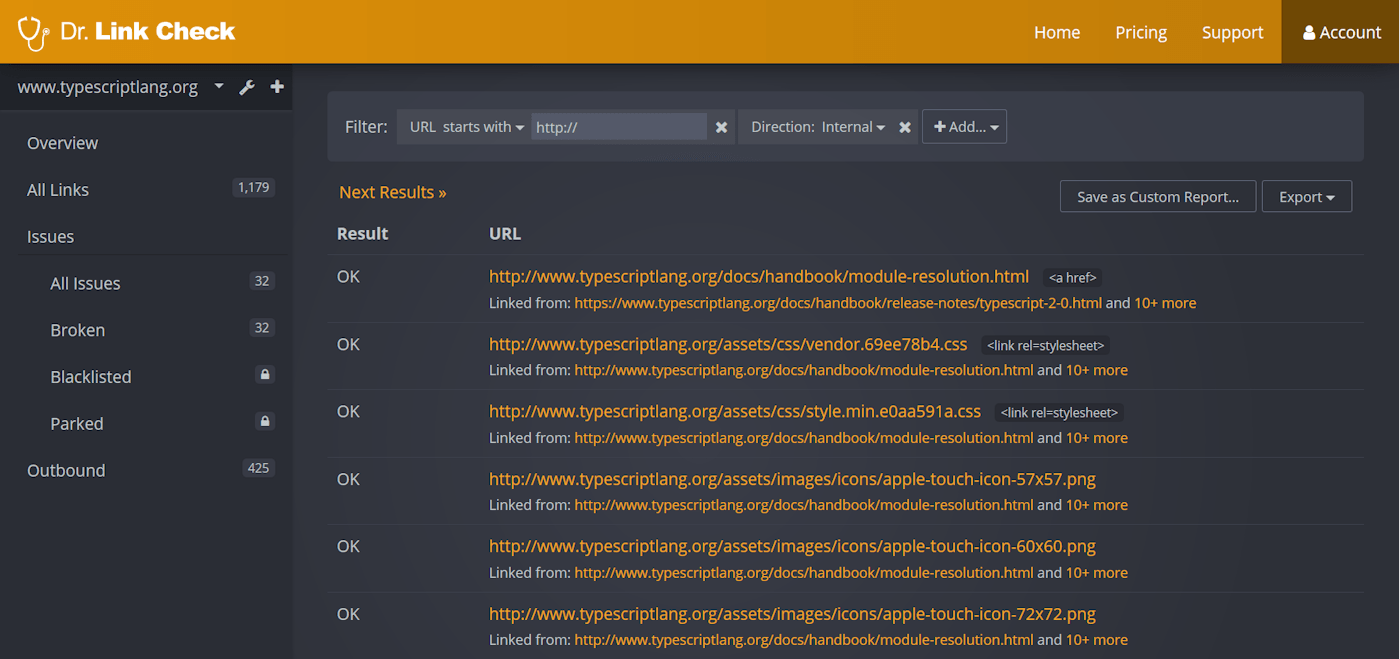Click the <a href> tag label
The image size is (1400, 659).
point(1072,278)
